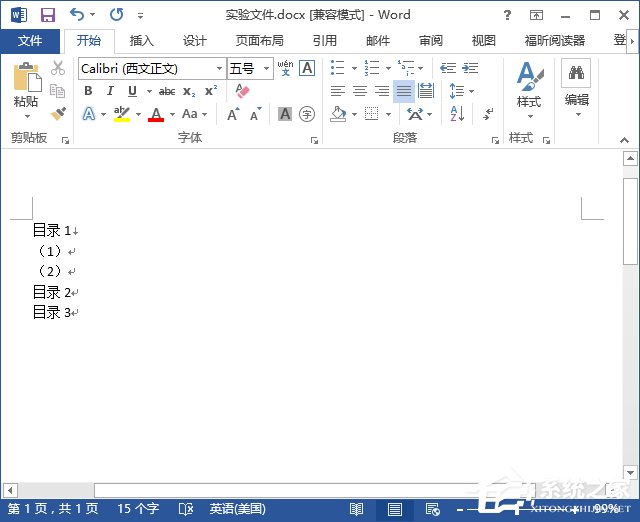The image size is (640, 522).
Task: Select the Format Painter brush icon
Action: tap(58, 114)
